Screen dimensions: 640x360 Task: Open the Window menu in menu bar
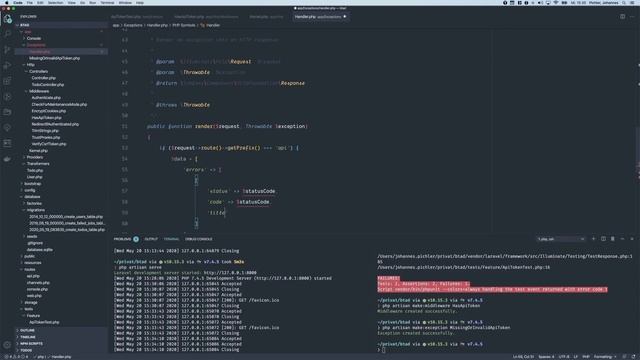pyautogui.click(x=125, y=2)
